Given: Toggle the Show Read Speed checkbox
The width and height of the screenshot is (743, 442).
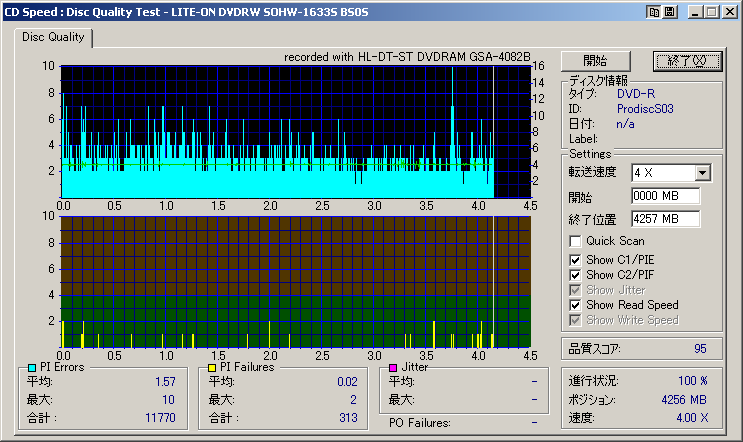Looking at the screenshot, I should [575, 305].
